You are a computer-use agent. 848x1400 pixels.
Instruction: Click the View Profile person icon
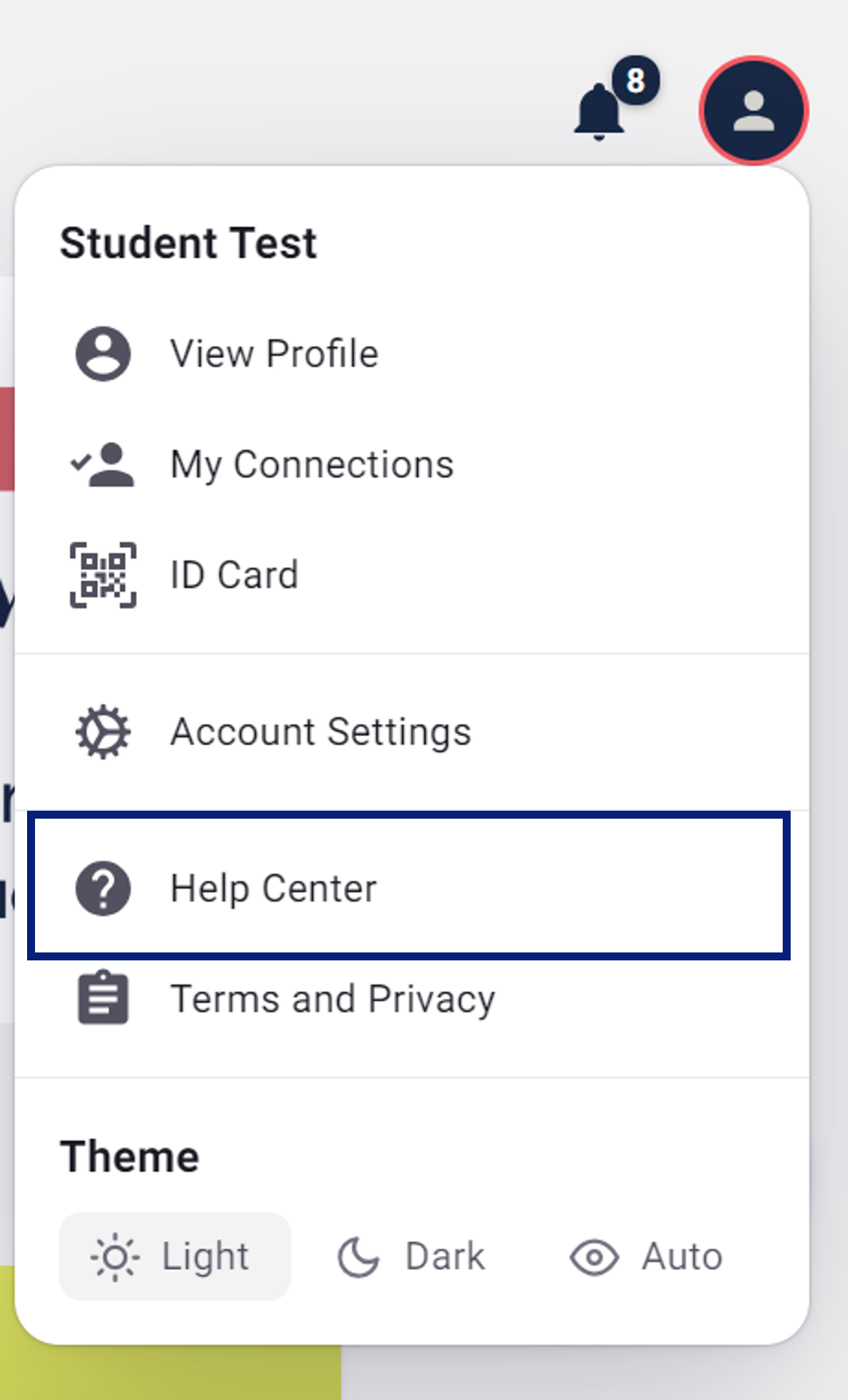[x=104, y=354]
